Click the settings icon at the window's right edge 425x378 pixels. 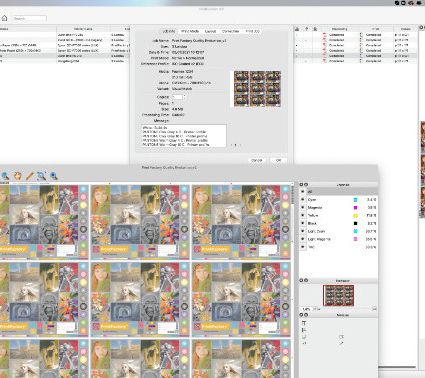(421, 28)
